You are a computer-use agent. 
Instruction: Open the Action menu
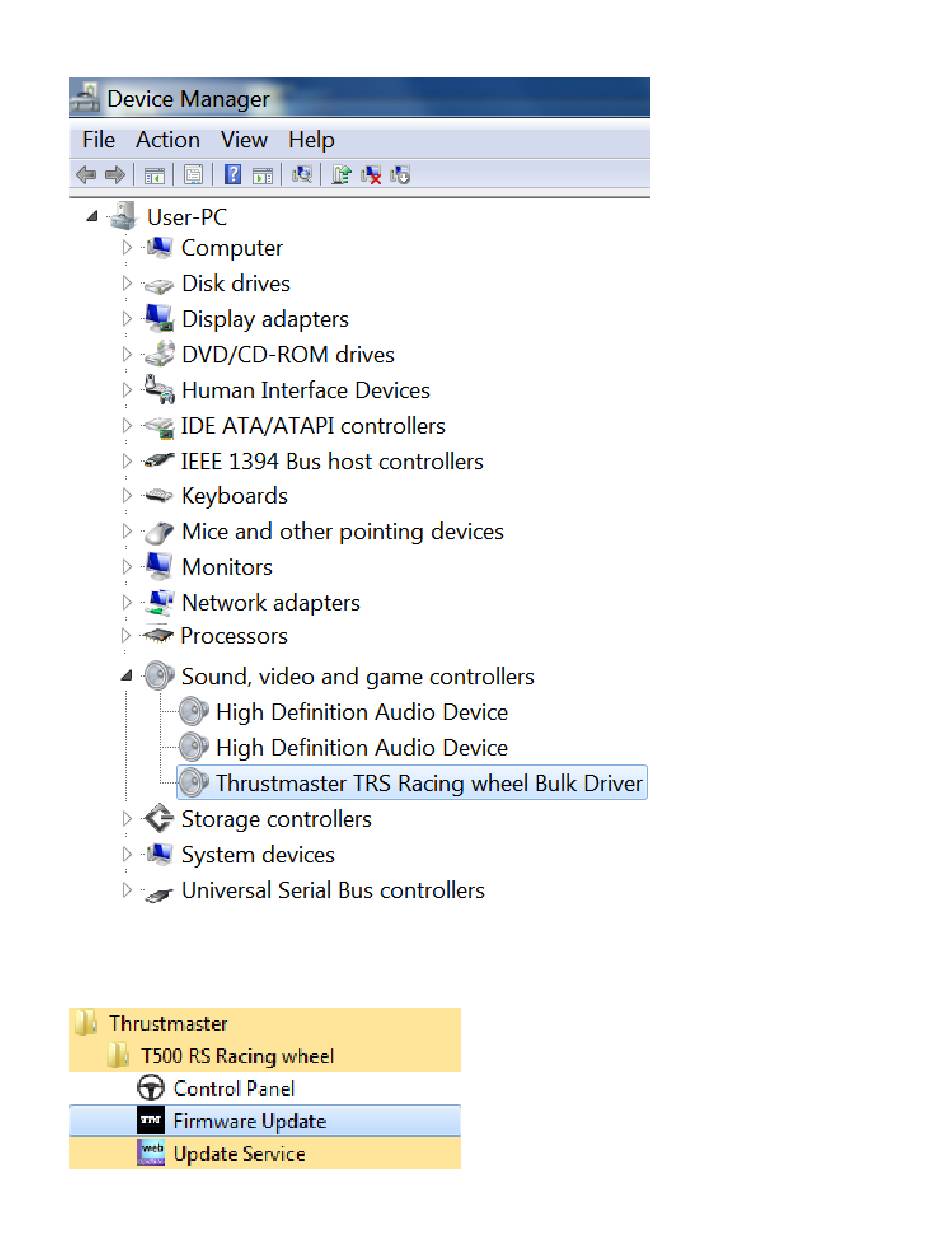point(168,140)
